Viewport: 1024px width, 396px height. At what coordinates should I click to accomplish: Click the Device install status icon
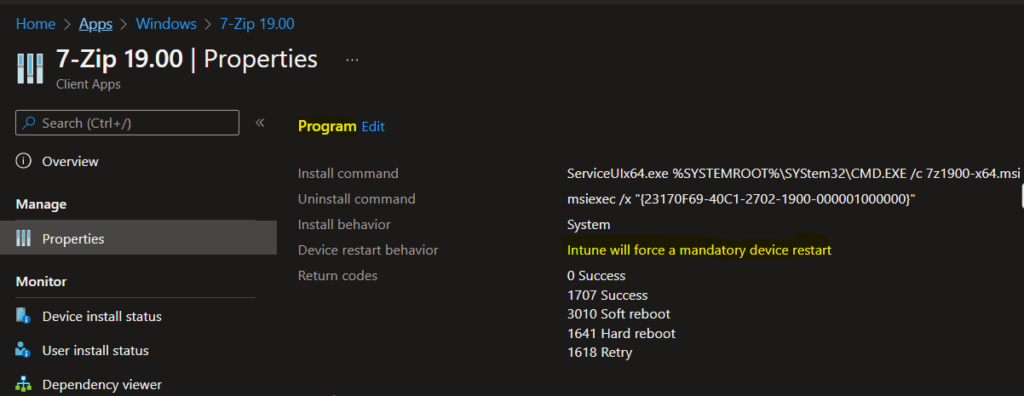tap(24, 316)
